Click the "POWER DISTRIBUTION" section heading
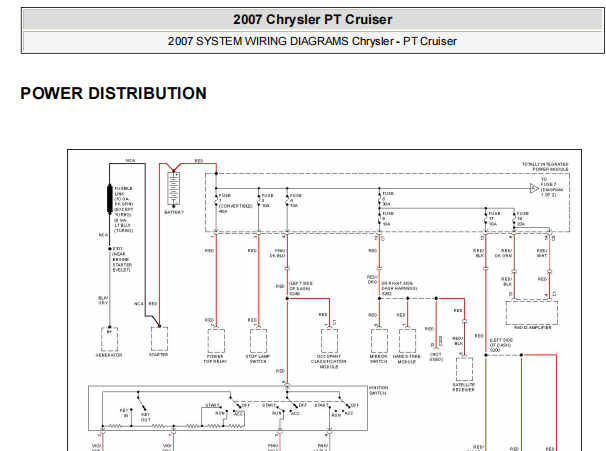The width and height of the screenshot is (606, 451). coord(113,94)
